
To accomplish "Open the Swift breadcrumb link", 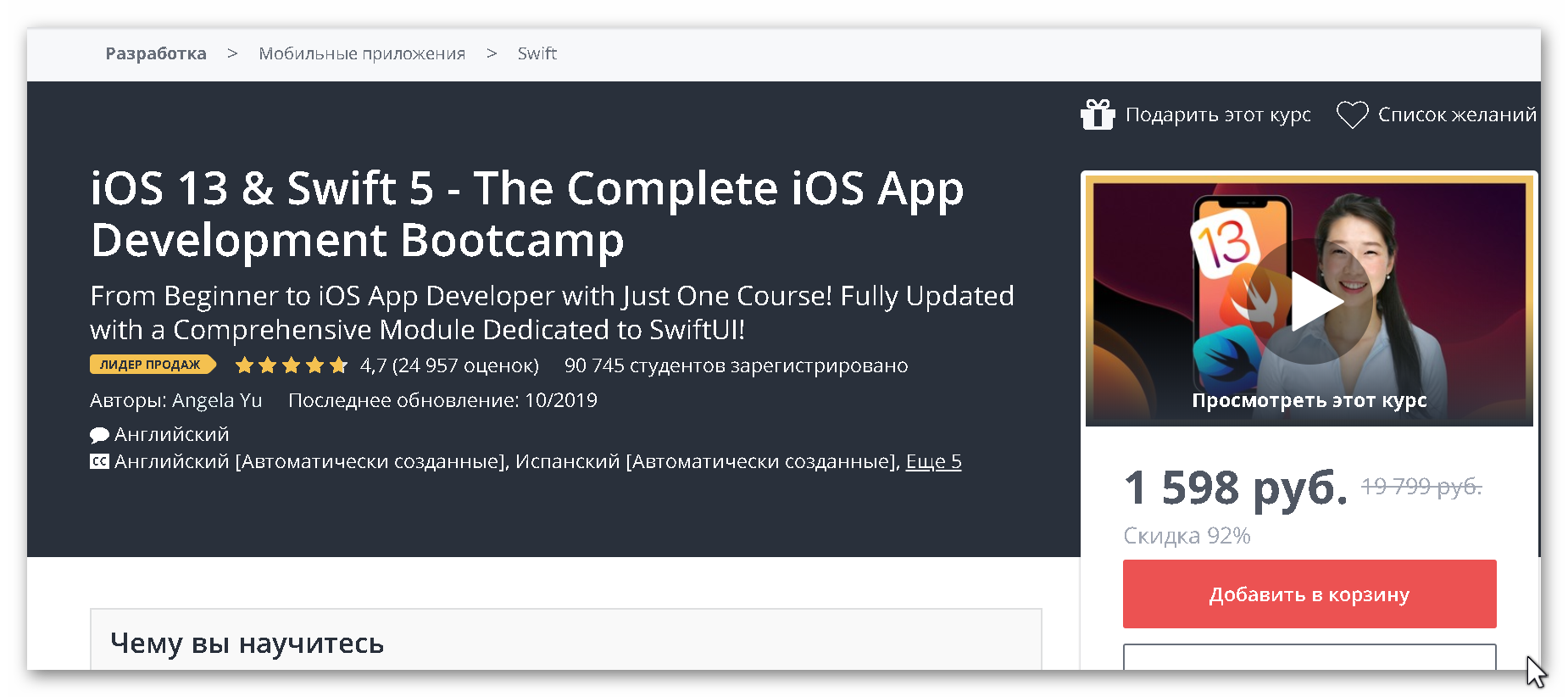I will point(537,53).
